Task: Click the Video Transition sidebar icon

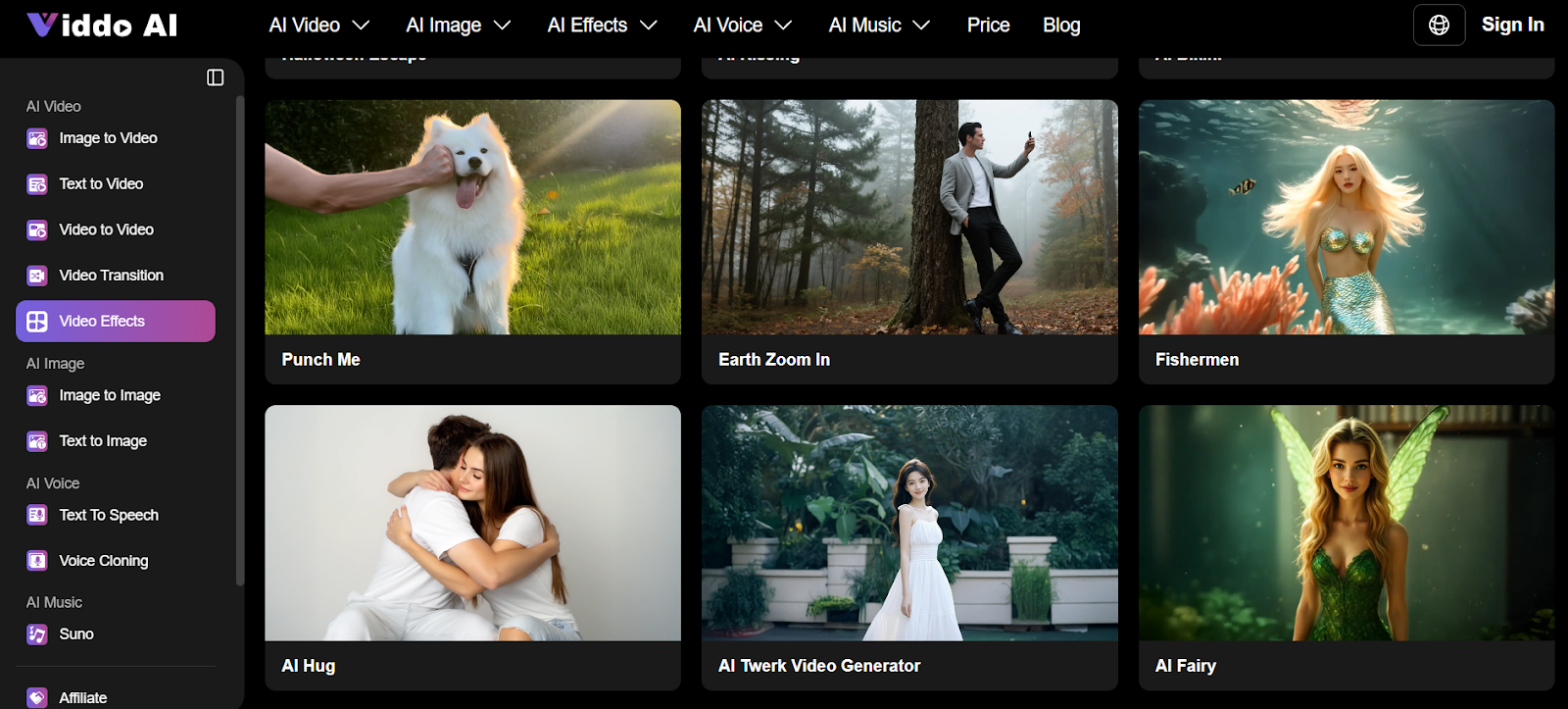Action: tap(37, 276)
